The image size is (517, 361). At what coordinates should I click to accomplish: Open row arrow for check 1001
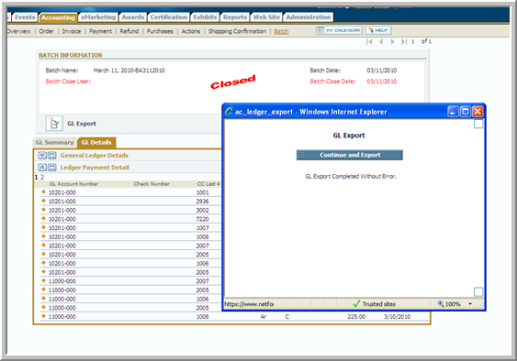pyautogui.click(x=43, y=192)
